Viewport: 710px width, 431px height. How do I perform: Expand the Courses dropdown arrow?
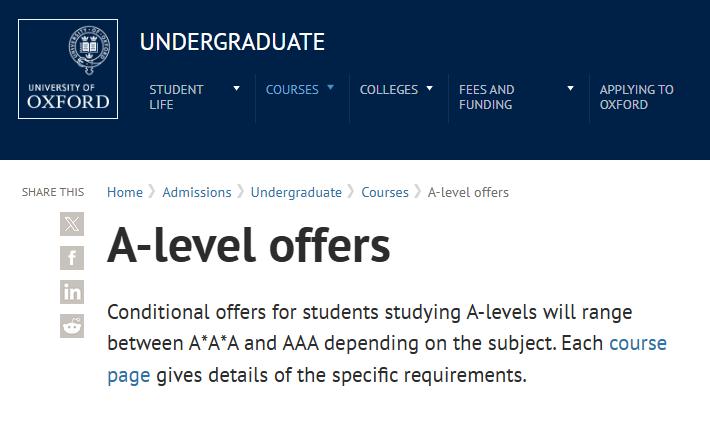(x=330, y=89)
